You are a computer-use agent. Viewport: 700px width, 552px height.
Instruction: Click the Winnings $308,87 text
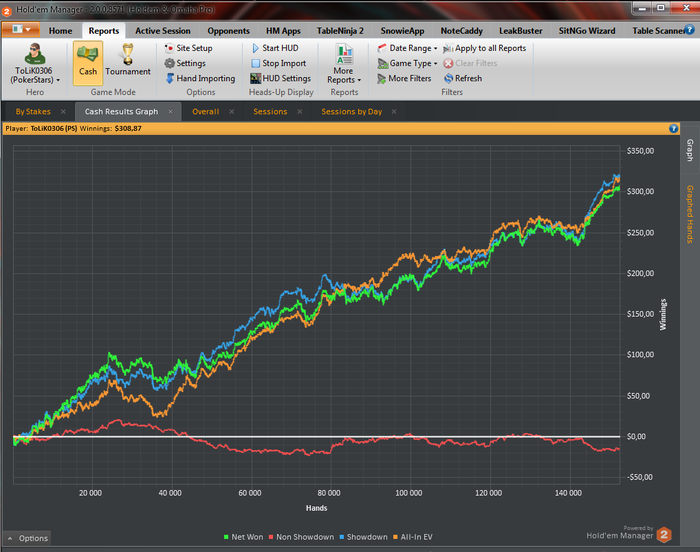(110, 129)
